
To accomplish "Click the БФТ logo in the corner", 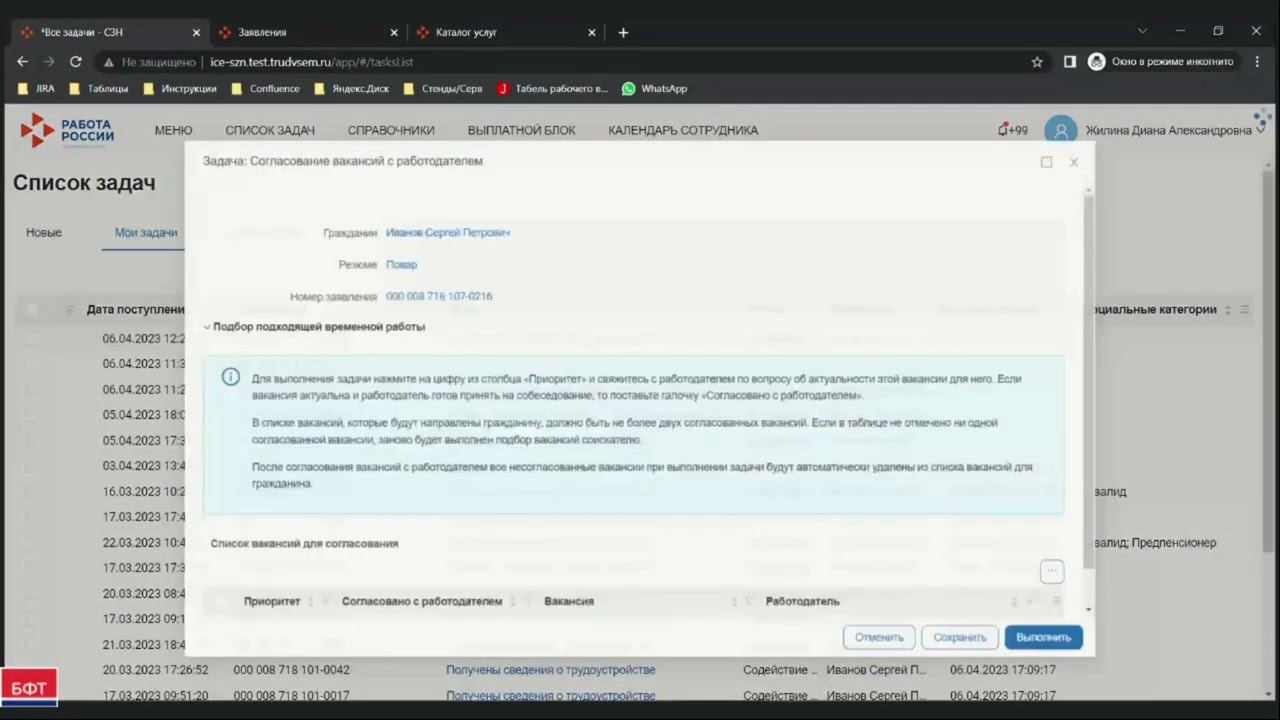I will [x=29, y=688].
